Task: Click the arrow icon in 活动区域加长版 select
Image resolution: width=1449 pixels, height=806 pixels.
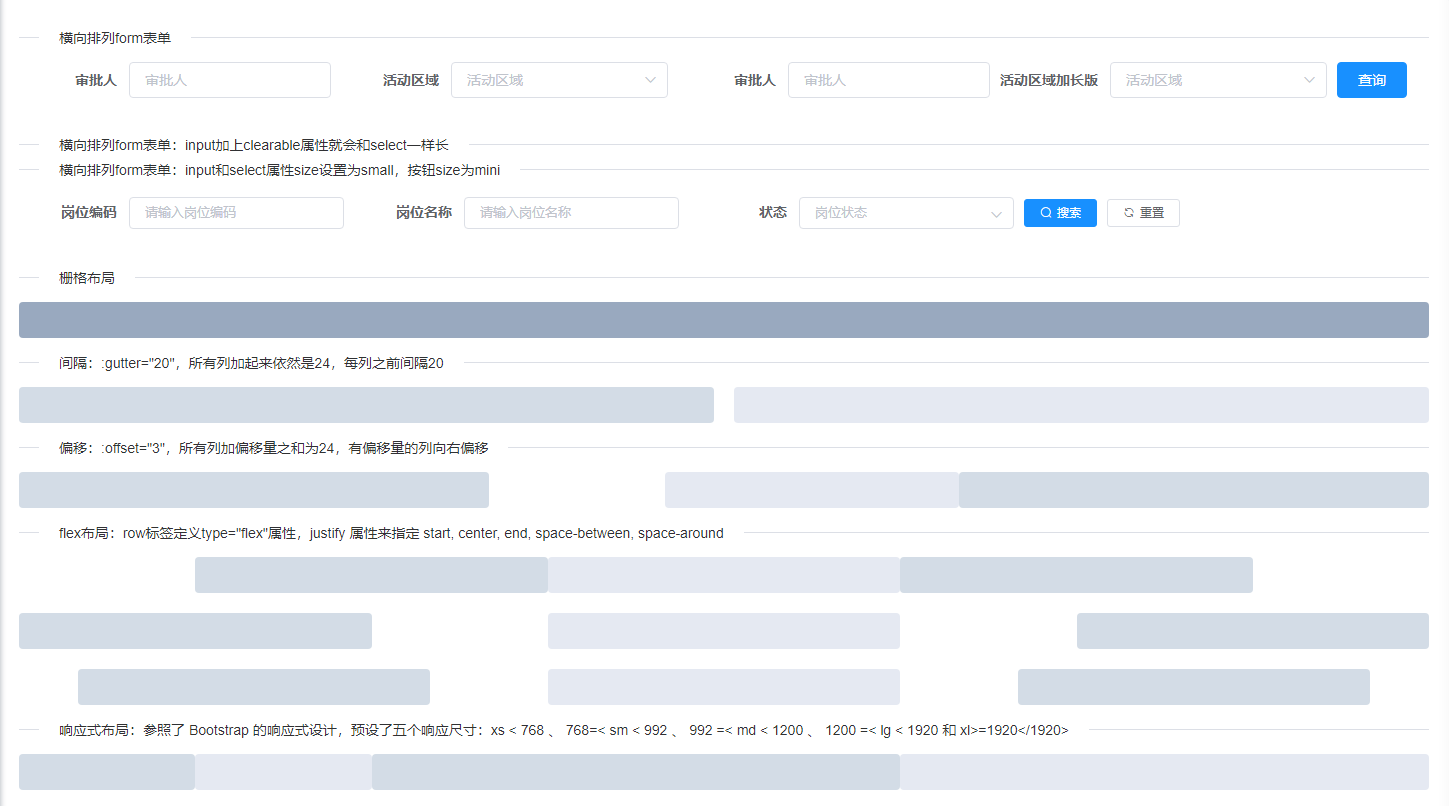Action: [x=1310, y=80]
